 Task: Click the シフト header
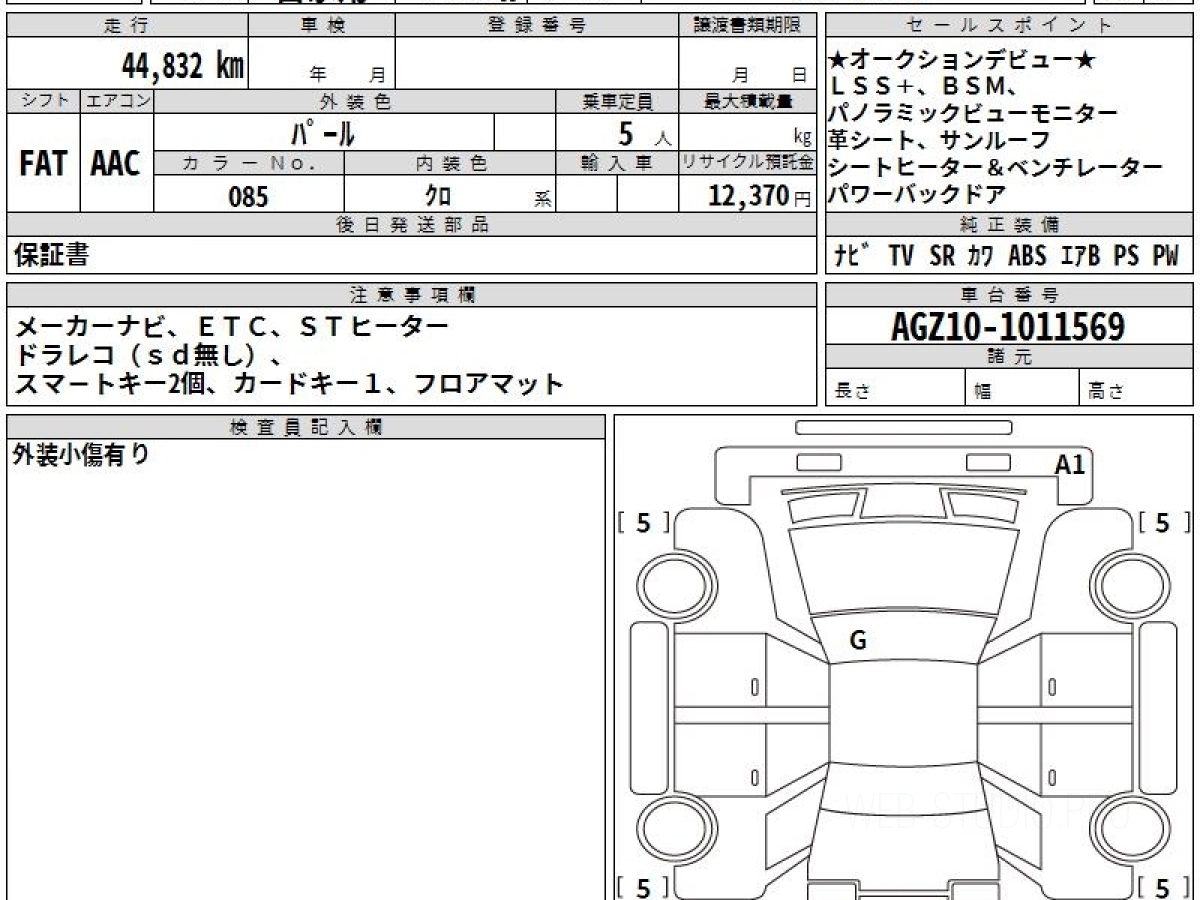point(43,101)
